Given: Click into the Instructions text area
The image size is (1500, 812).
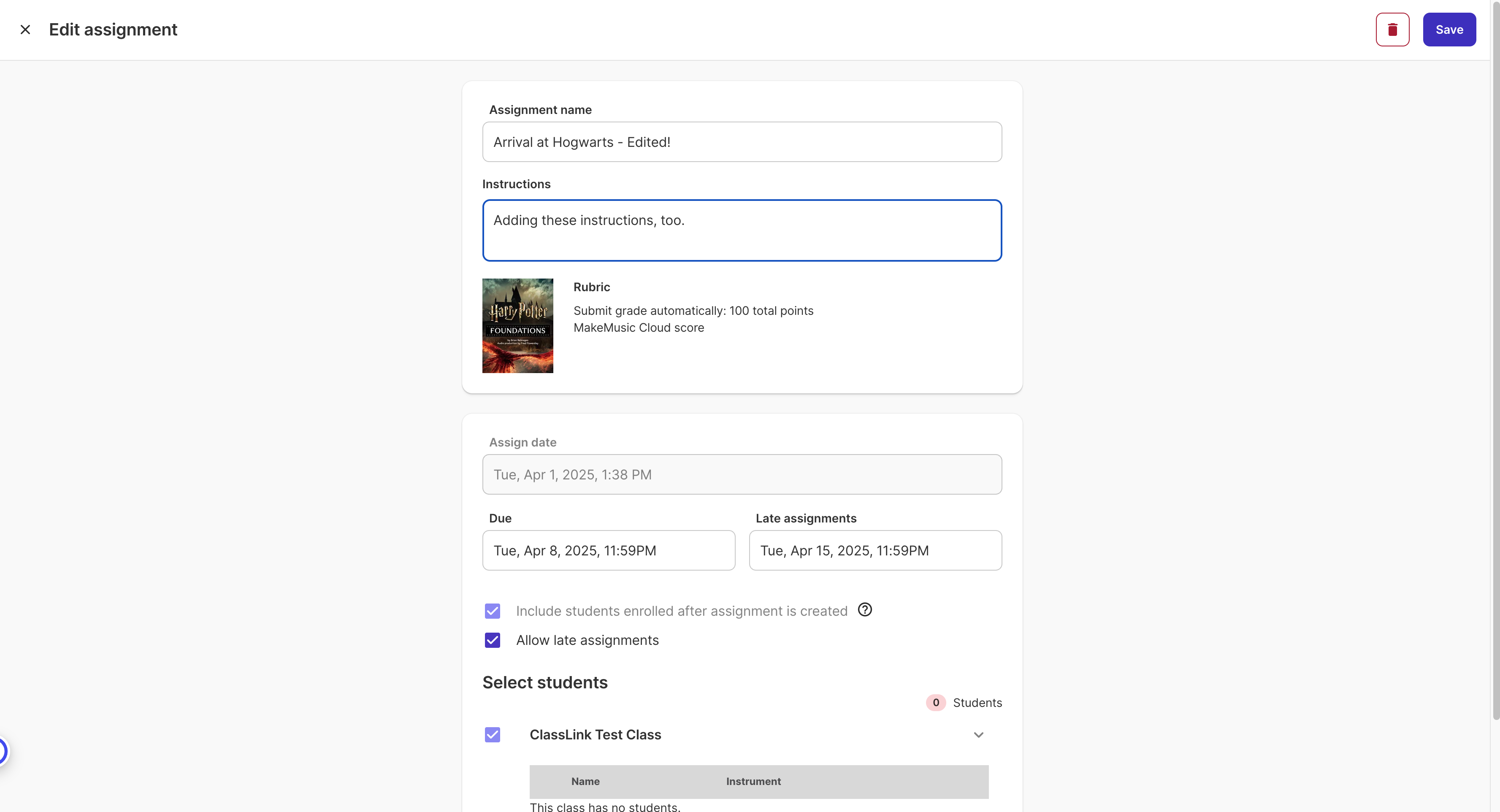Looking at the screenshot, I should pos(742,230).
